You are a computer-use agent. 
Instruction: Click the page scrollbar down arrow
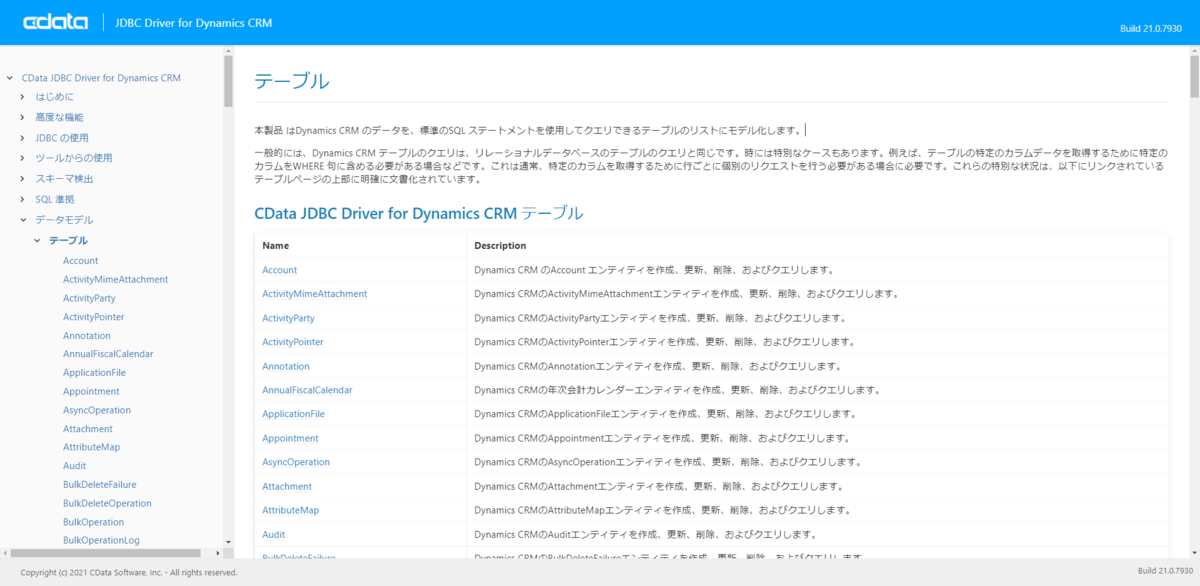(x=1194, y=552)
